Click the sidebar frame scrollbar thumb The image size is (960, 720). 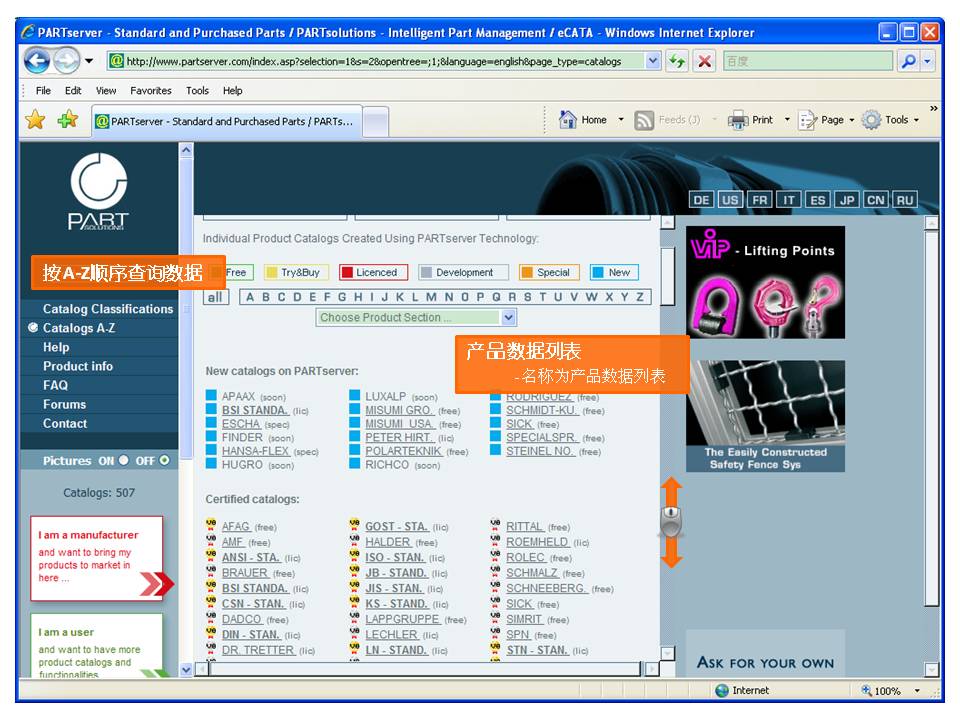coord(186,309)
